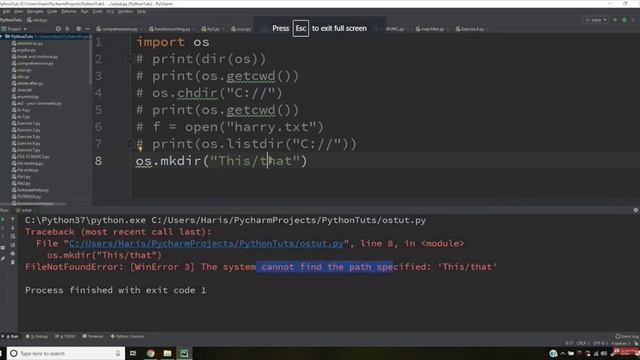Open the Navigate menu

(x=35, y=11)
